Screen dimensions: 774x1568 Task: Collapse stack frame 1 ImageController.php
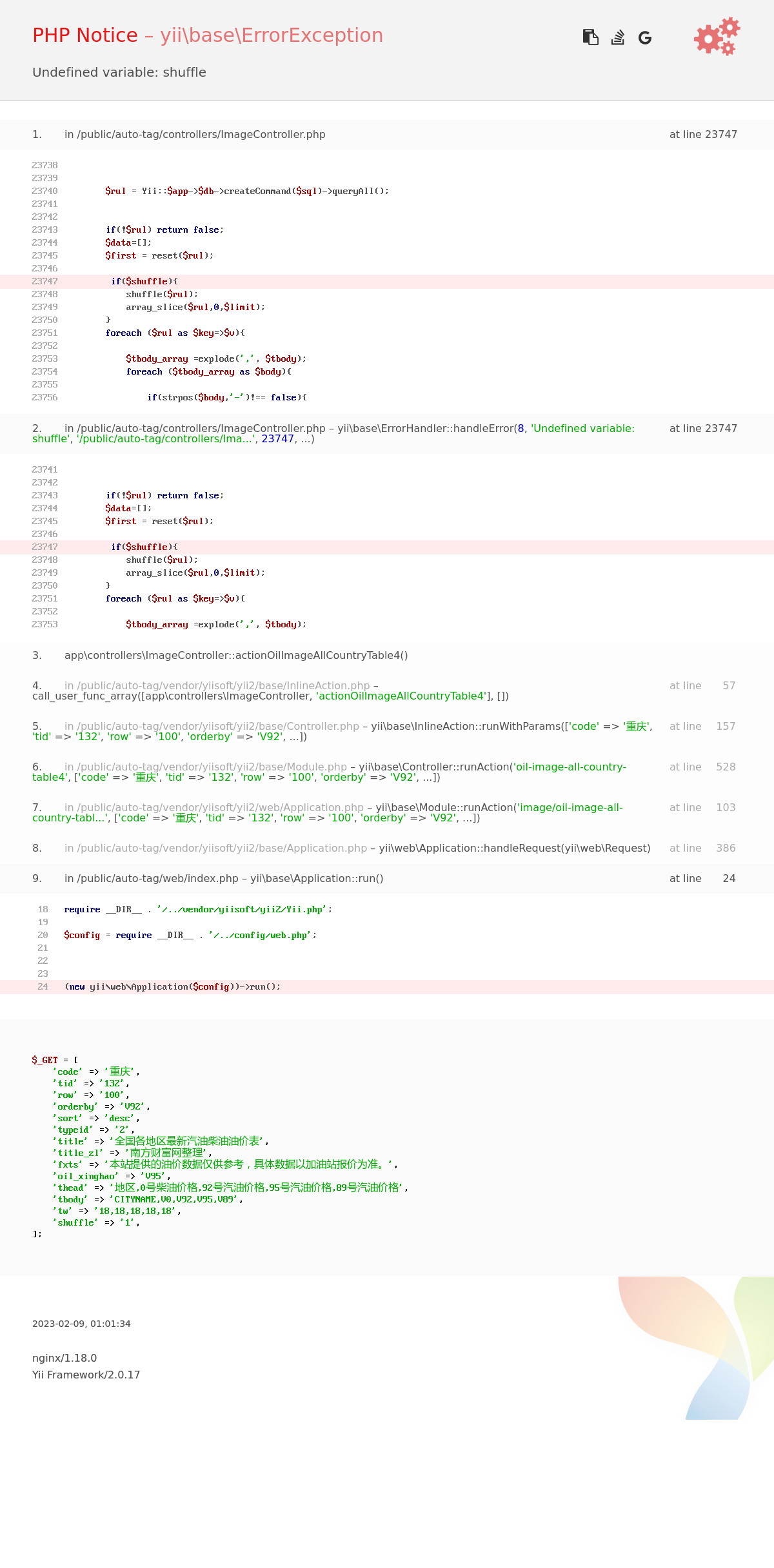387,135
